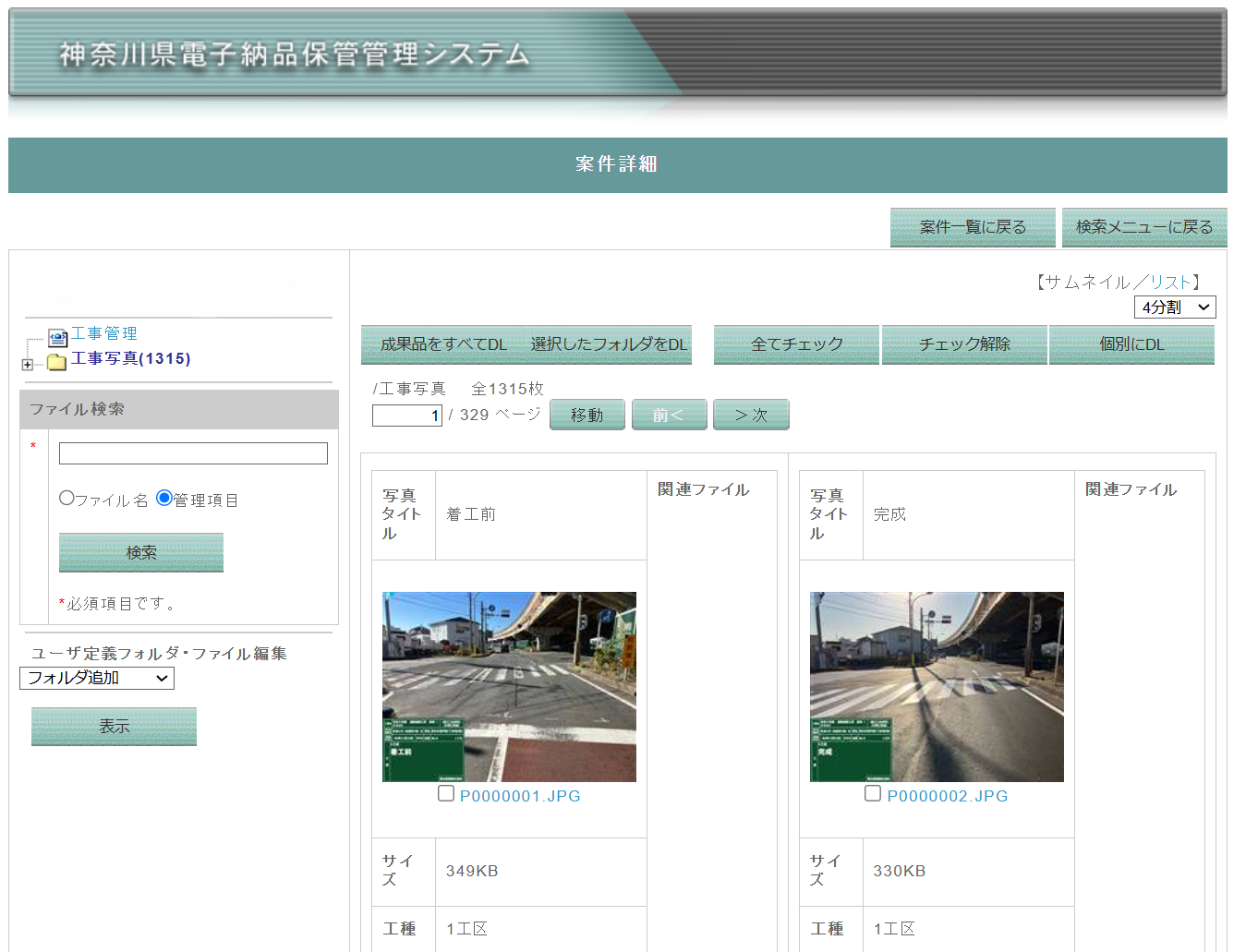Open the 工事管理 tree link
Screen dimensions: 1258x952
click(x=104, y=333)
